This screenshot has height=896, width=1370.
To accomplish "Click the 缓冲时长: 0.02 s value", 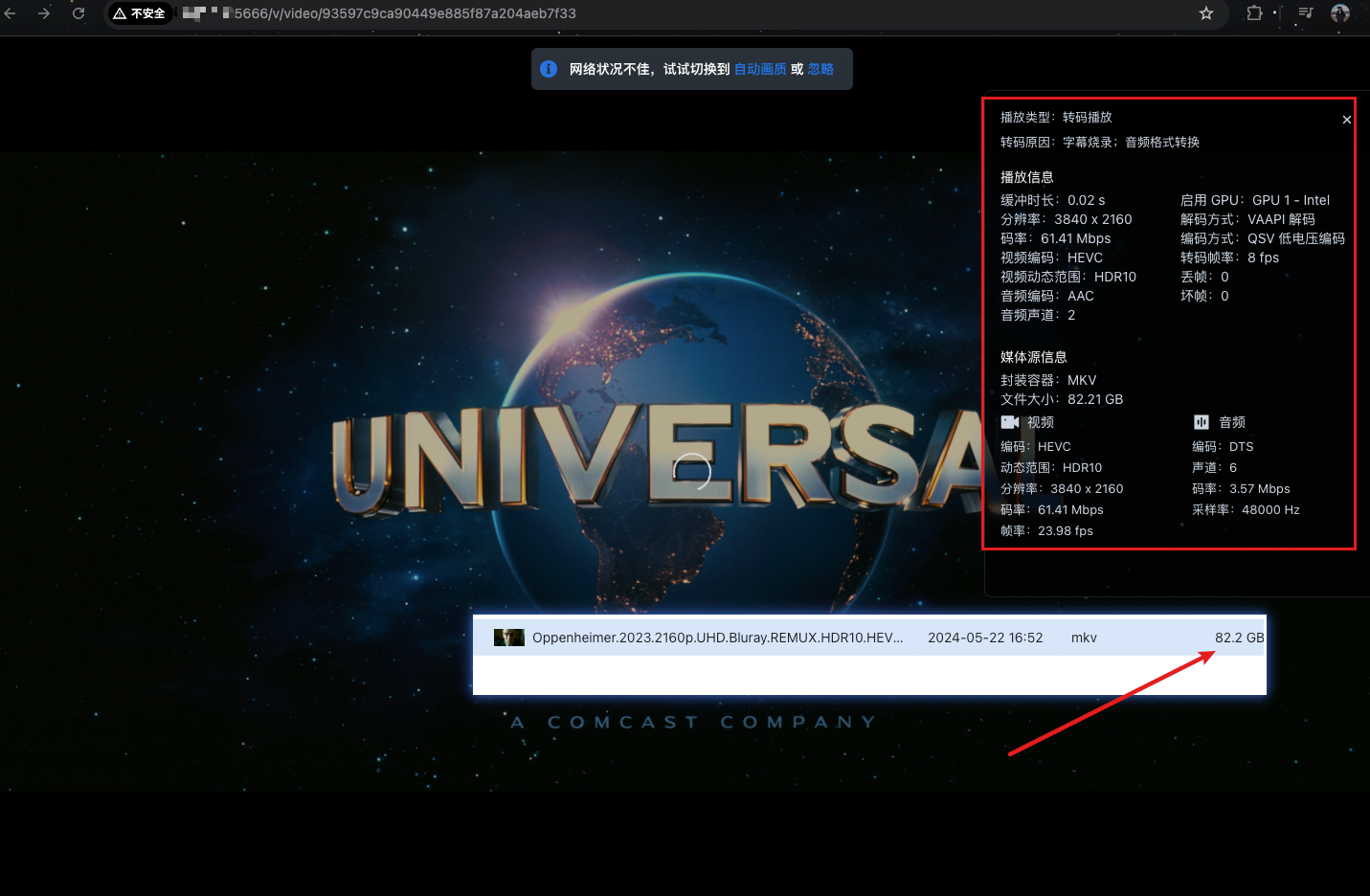I will coord(1053,200).
